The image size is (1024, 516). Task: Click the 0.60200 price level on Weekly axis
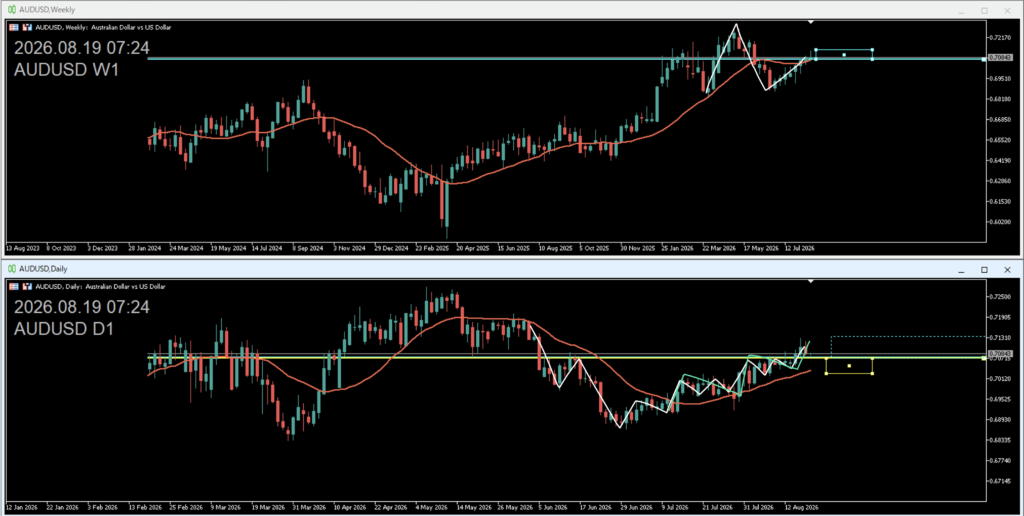pos(1000,221)
